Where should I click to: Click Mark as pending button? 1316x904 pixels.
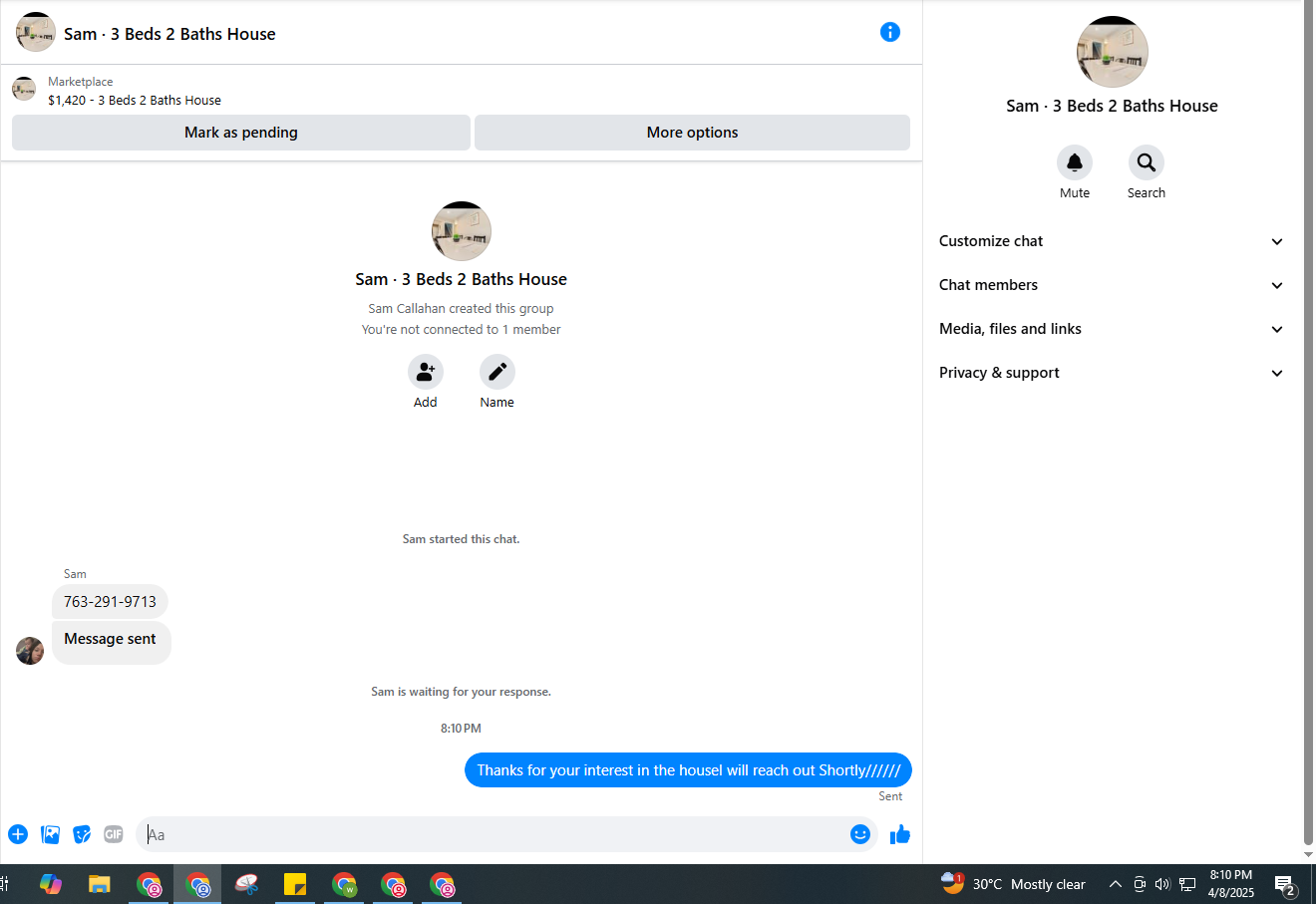pos(241,133)
